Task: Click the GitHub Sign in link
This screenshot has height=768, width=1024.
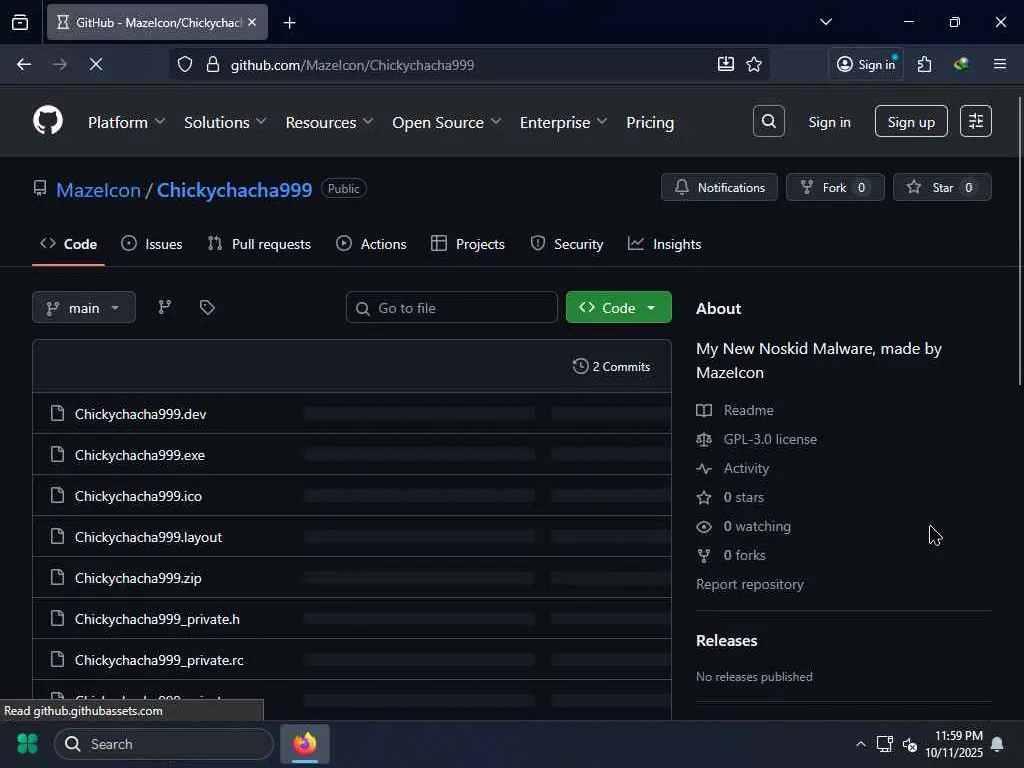Action: [829, 122]
